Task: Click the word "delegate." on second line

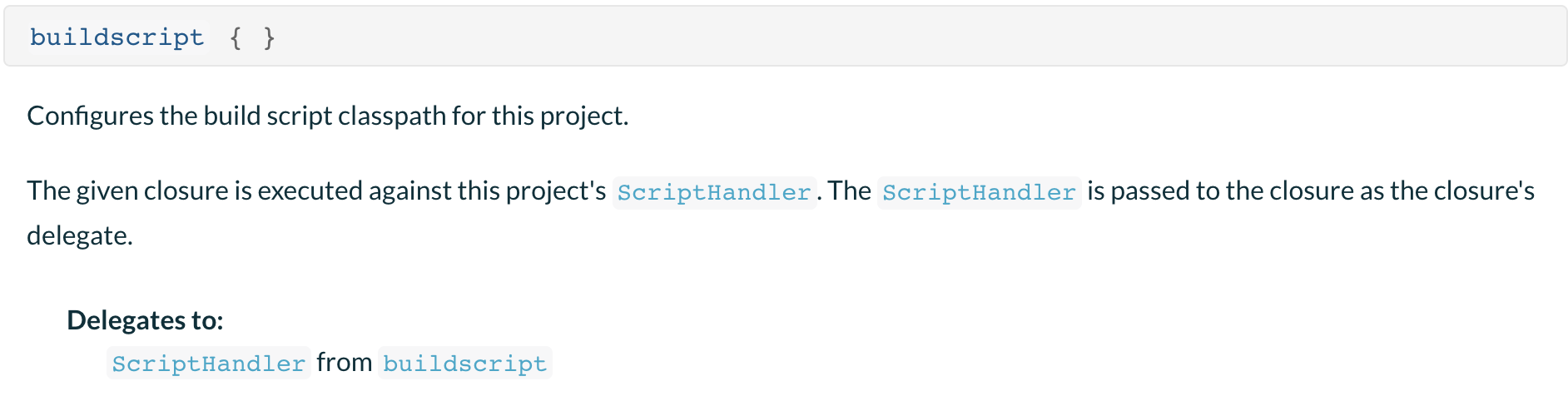Action: [x=80, y=235]
